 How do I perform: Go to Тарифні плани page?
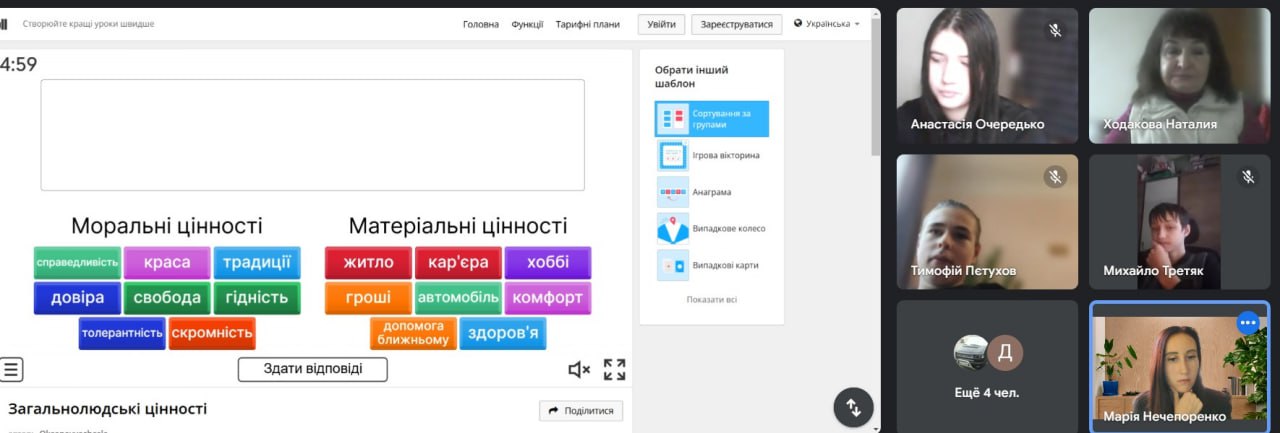(586, 24)
